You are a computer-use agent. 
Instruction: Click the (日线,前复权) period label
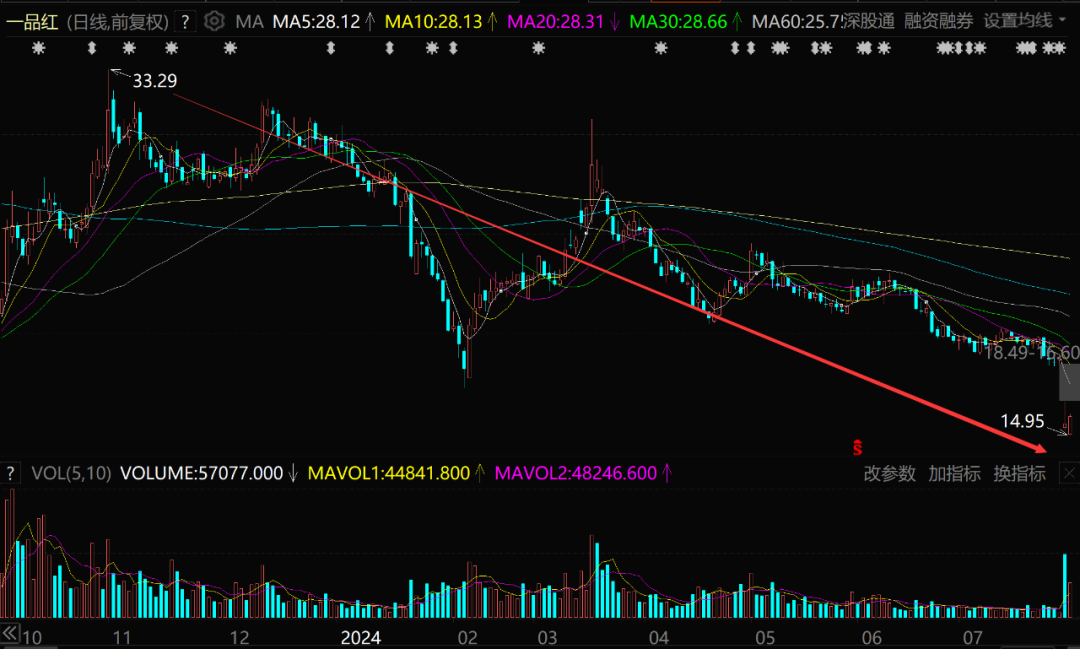(118, 22)
